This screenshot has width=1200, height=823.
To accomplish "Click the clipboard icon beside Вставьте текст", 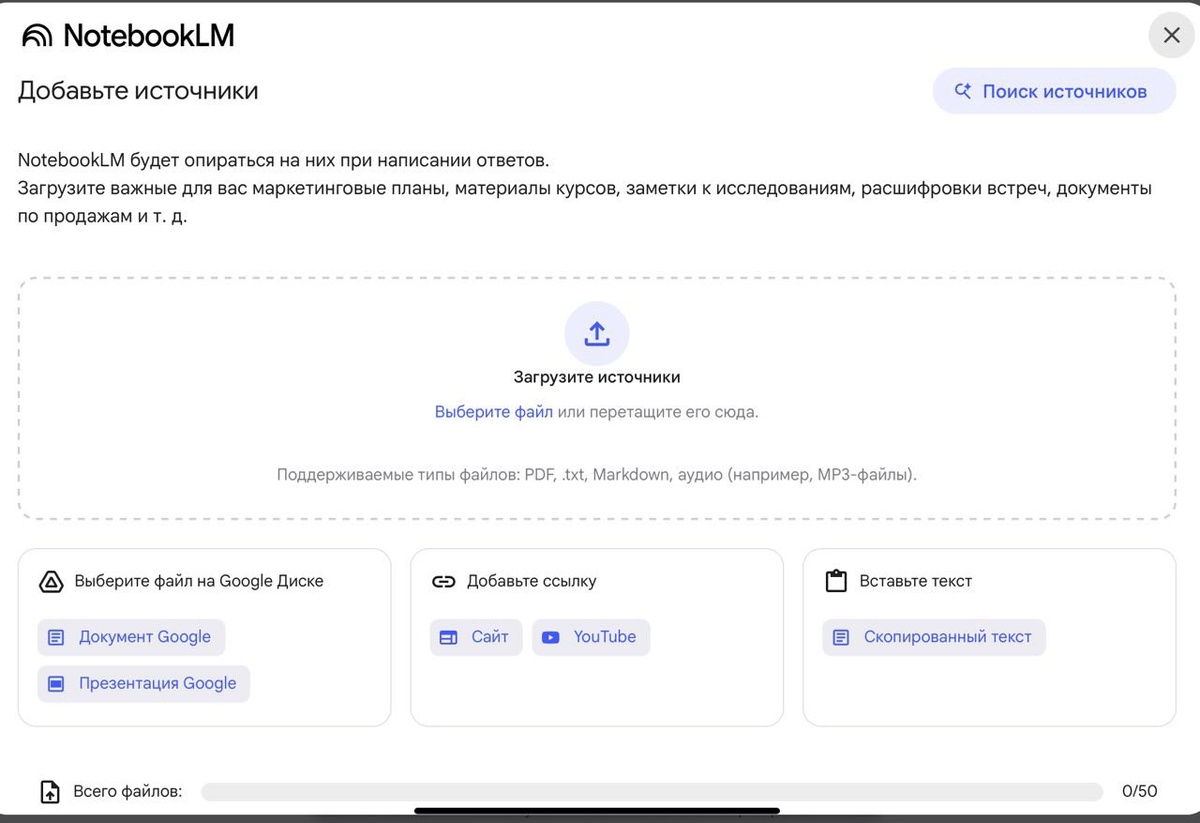I will coord(836,581).
